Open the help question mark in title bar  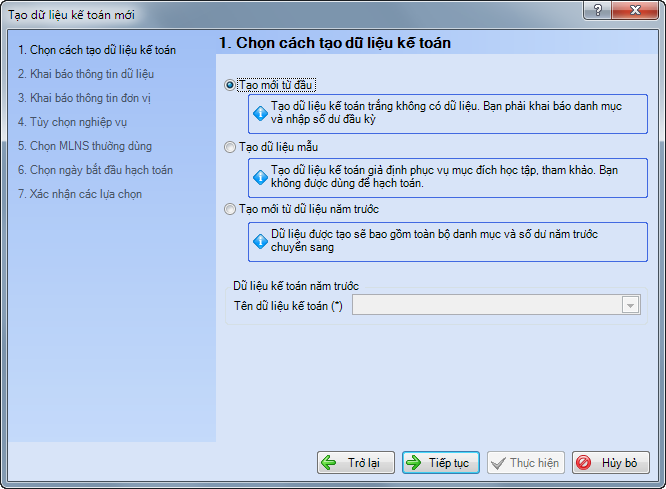tap(598, 10)
